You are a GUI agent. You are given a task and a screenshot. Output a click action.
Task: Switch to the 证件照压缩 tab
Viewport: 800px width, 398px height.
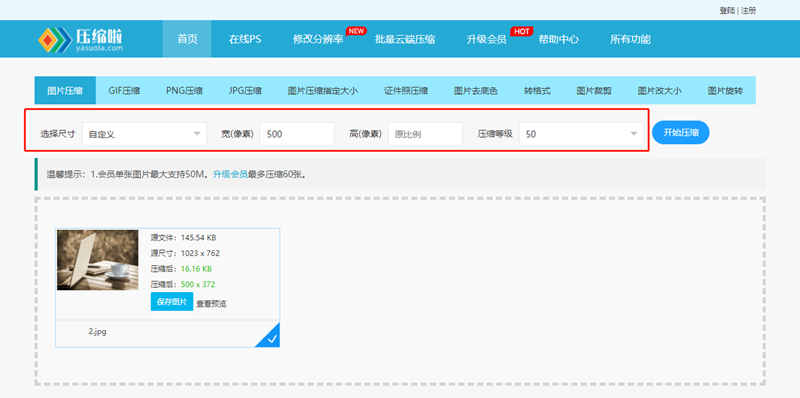406,91
